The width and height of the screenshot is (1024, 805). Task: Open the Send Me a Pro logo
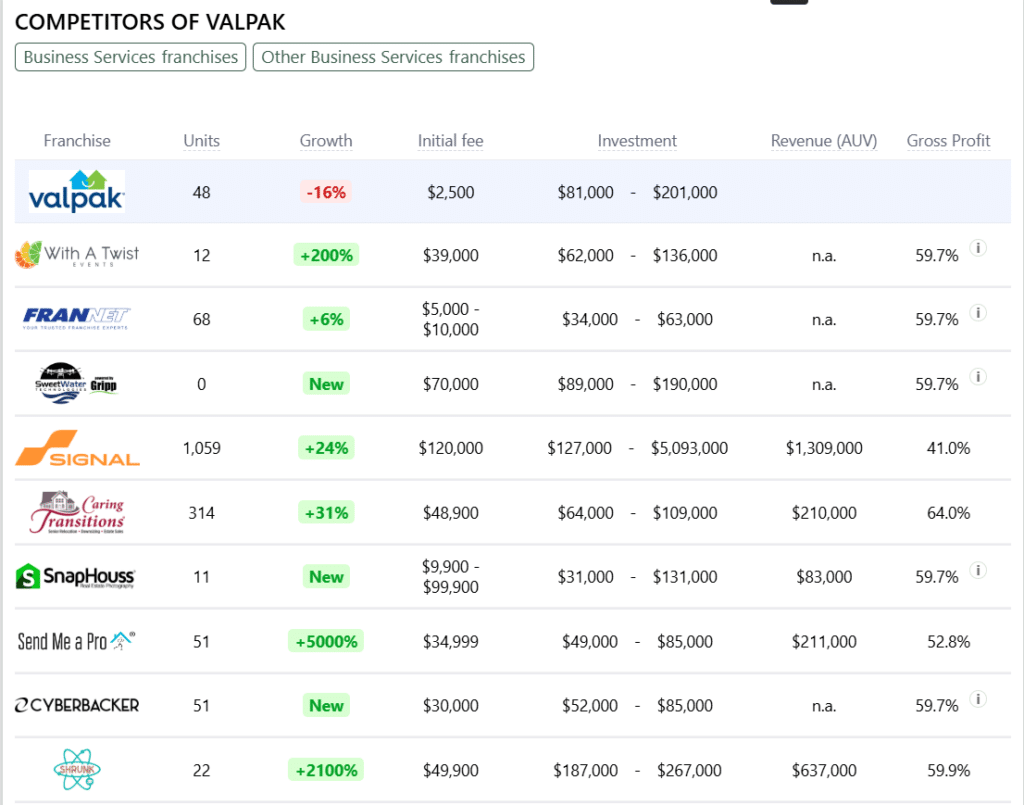[76, 641]
